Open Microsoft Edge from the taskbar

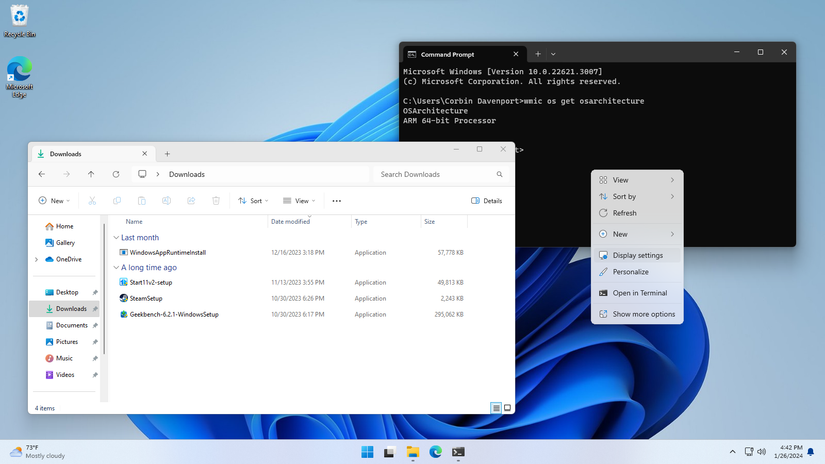point(435,451)
